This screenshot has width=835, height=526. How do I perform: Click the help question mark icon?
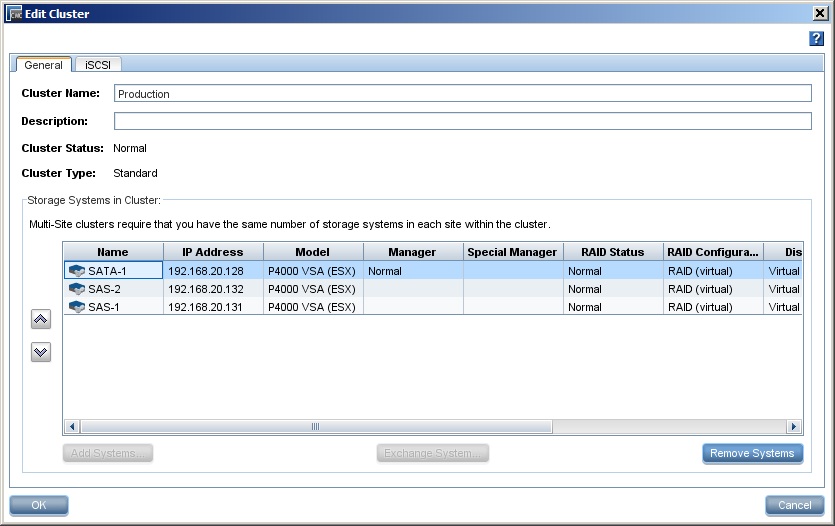[816, 38]
